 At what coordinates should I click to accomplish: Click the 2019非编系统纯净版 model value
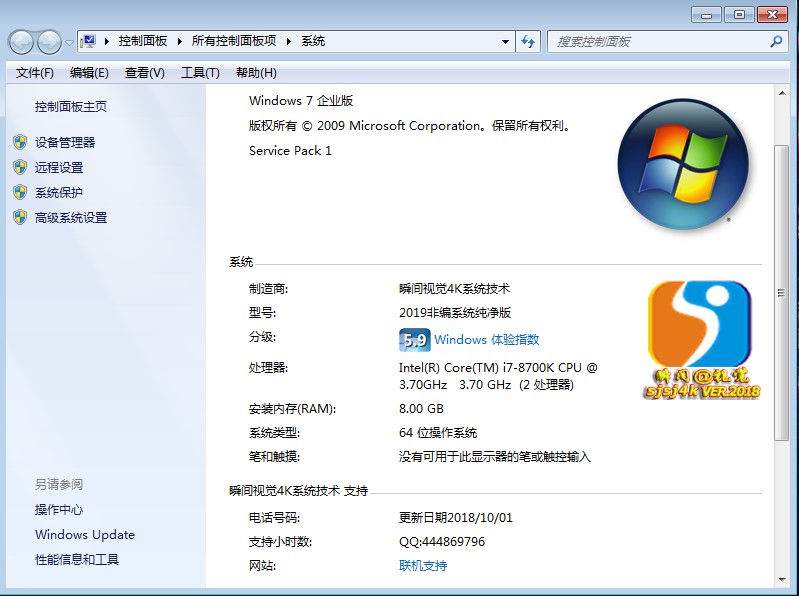455,313
